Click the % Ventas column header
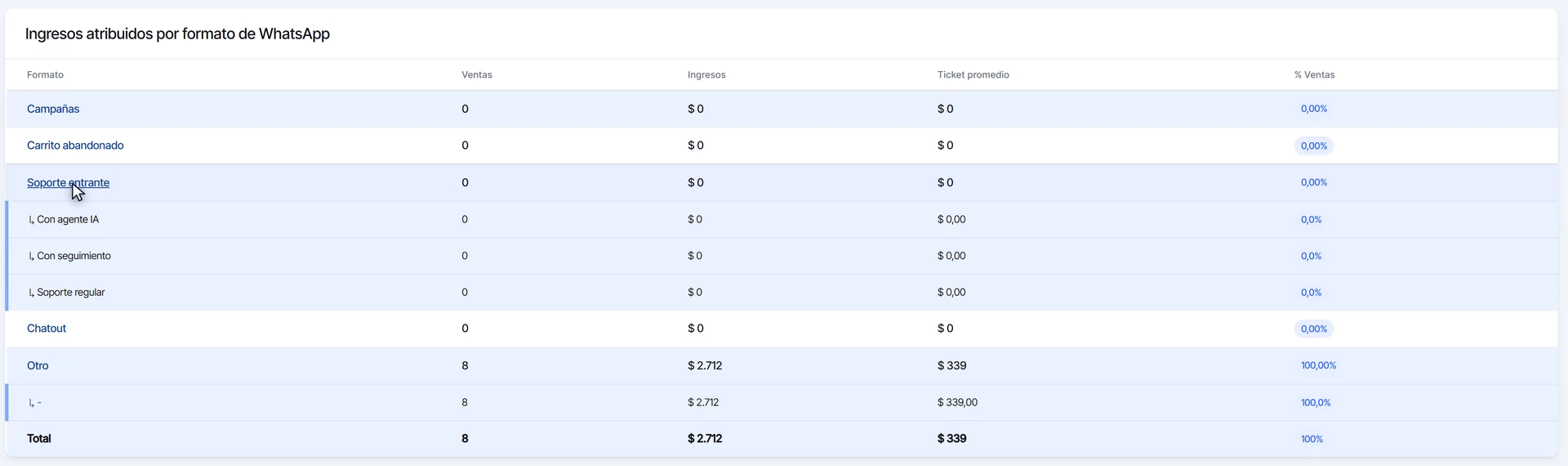The width and height of the screenshot is (1568, 466). pos(1314,74)
